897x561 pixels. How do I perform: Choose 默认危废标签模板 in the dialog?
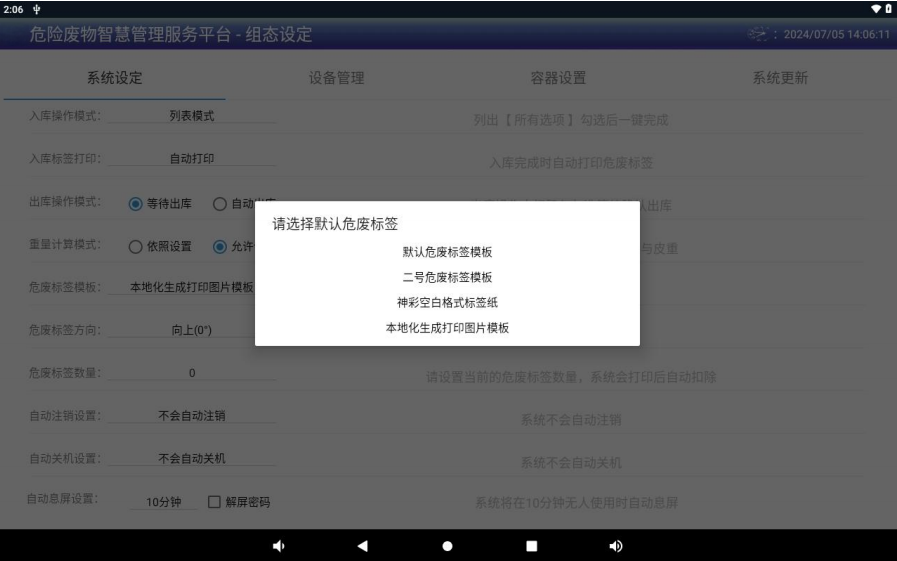coord(447,252)
